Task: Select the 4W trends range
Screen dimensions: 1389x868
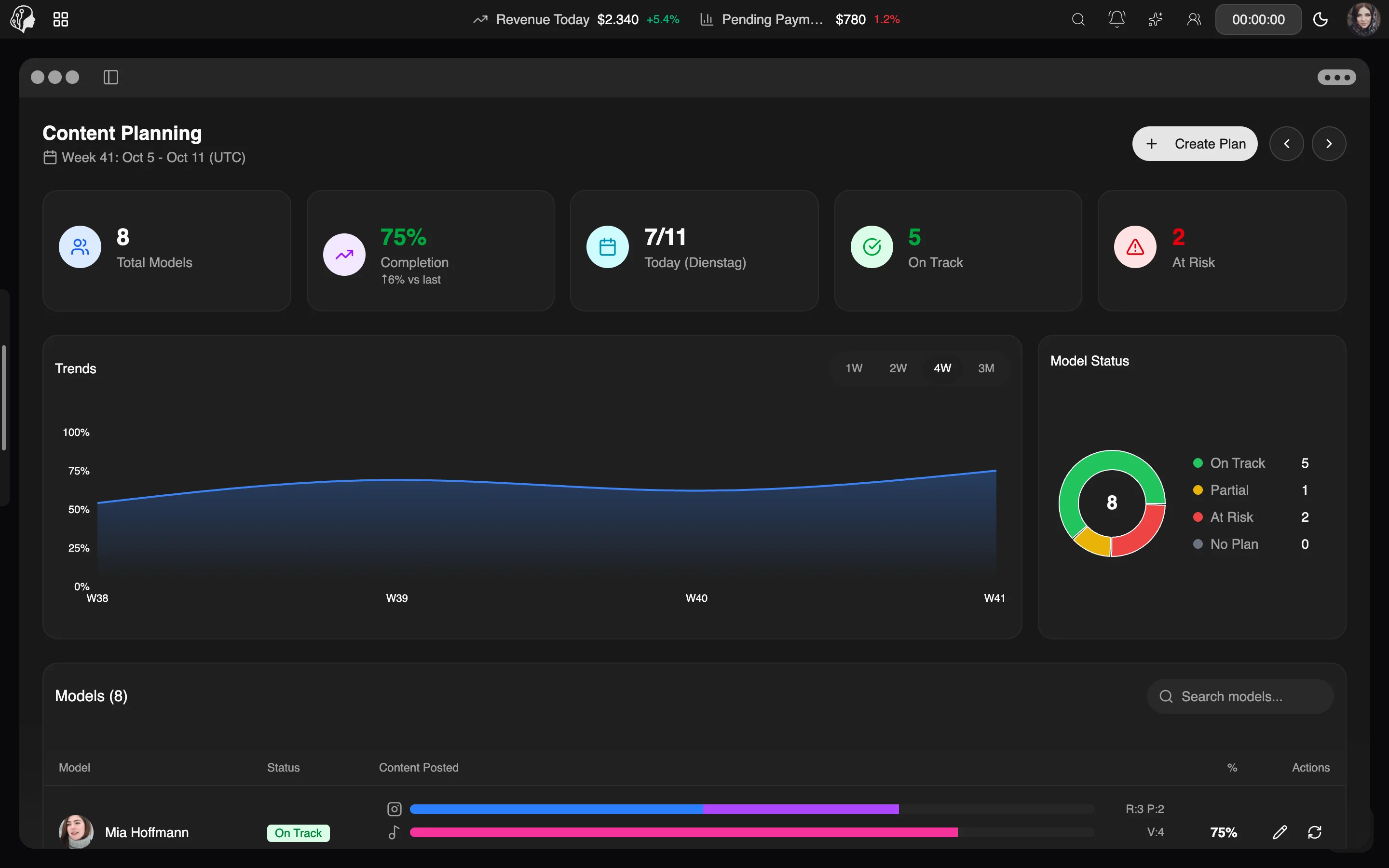Action: pyautogui.click(x=942, y=368)
